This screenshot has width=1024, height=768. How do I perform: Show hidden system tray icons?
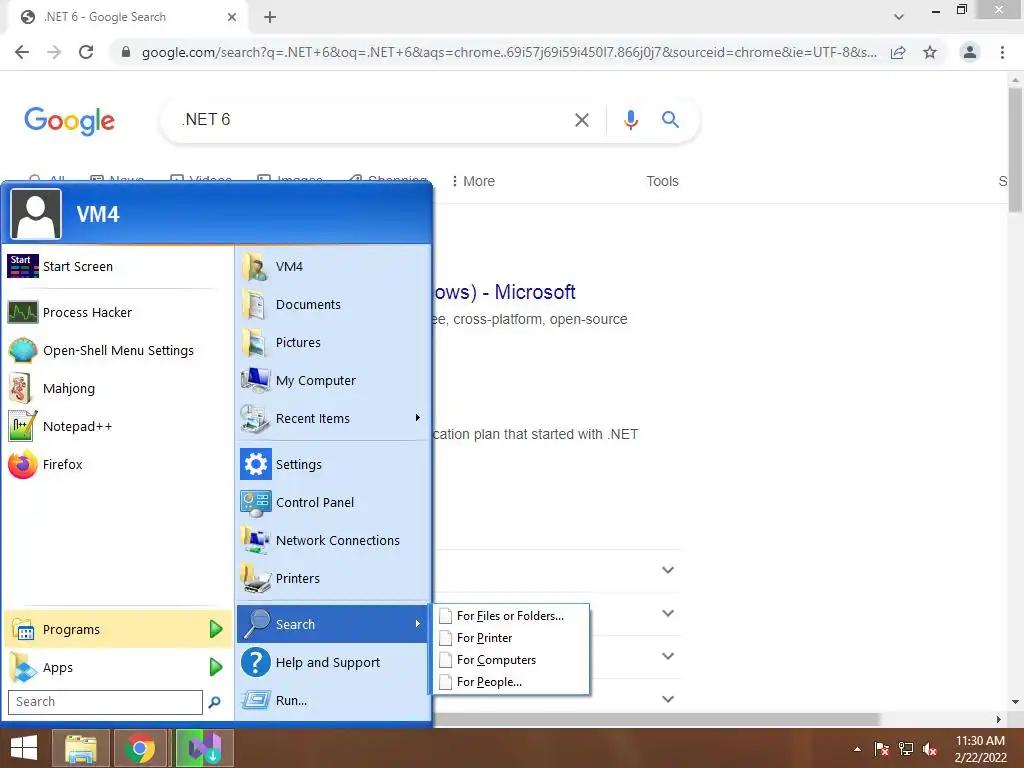[x=857, y=749]
